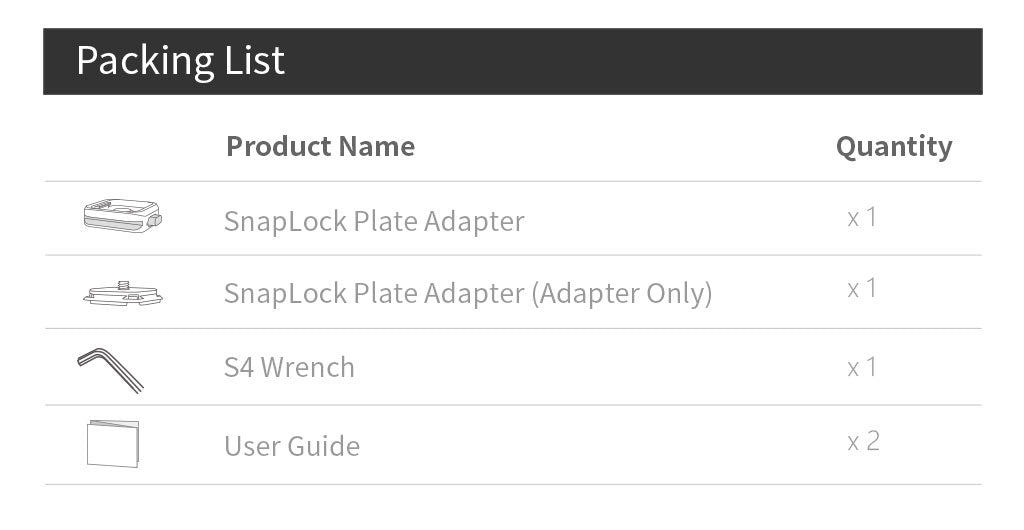Select the adapter-only plate icon with screw

[x=122, y=293]
